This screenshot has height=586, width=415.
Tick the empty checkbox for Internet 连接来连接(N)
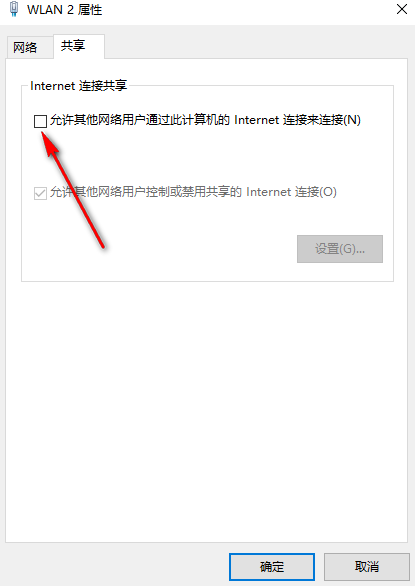(x=40, y=121)
